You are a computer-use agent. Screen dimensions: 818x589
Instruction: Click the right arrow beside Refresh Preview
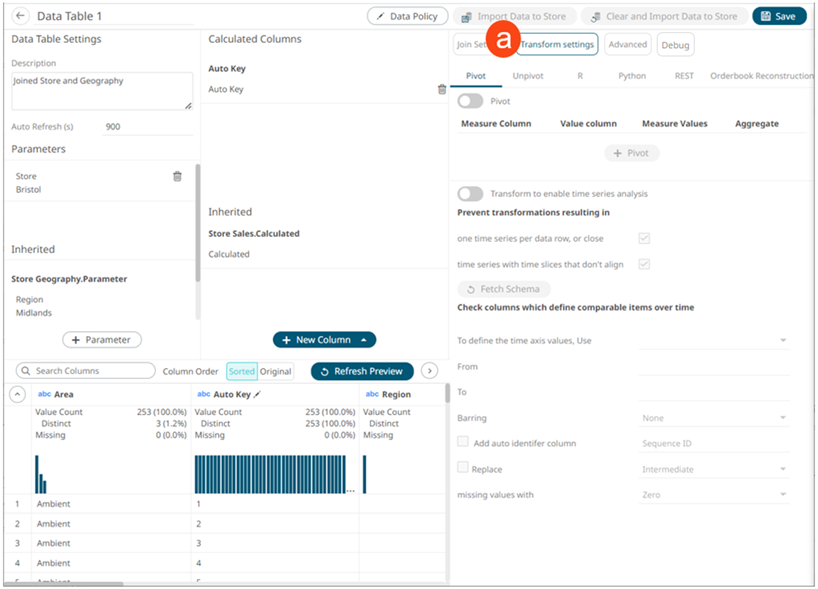point(430,371)
